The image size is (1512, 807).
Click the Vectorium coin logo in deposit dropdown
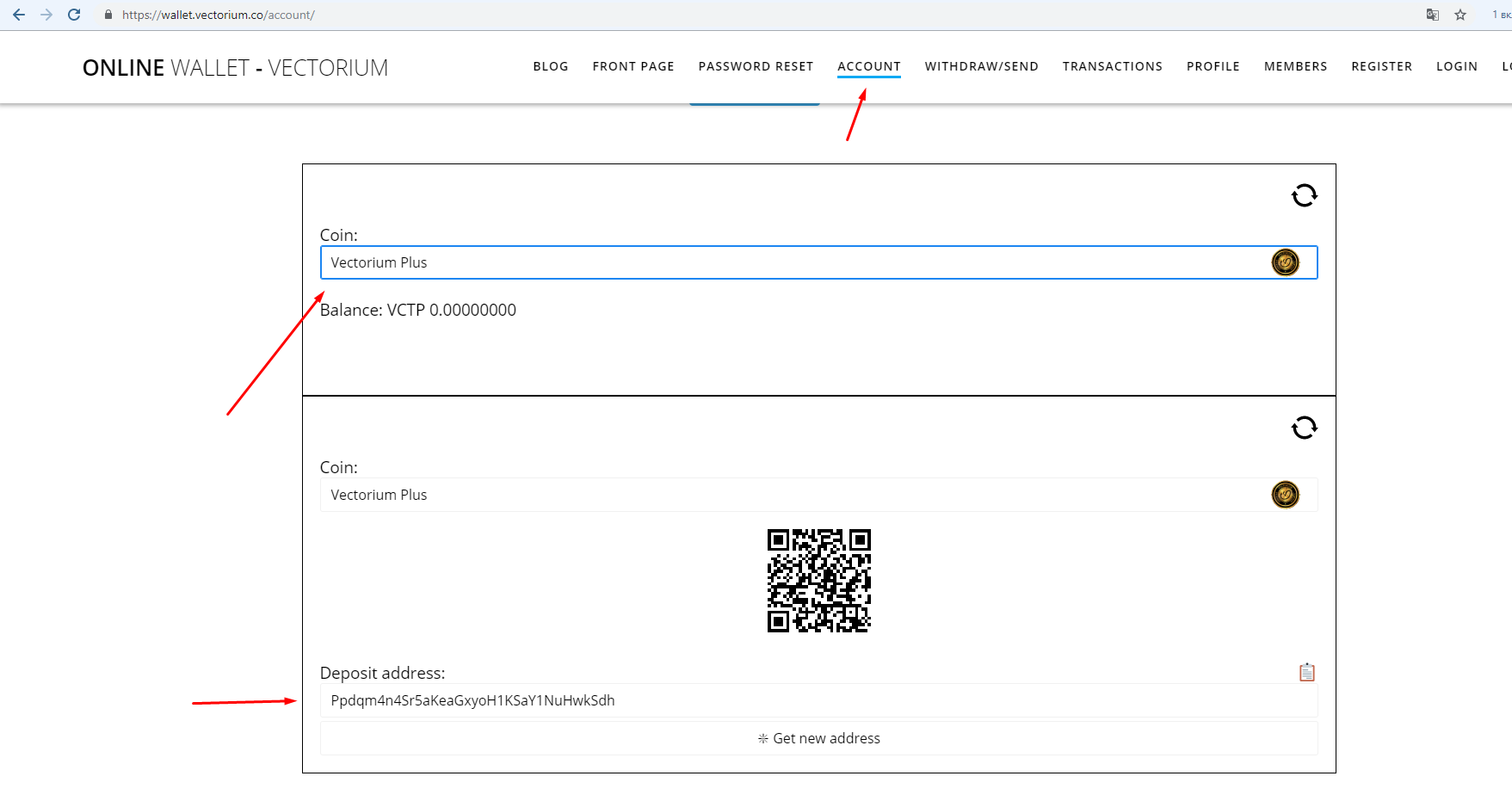coord(1286,495)
